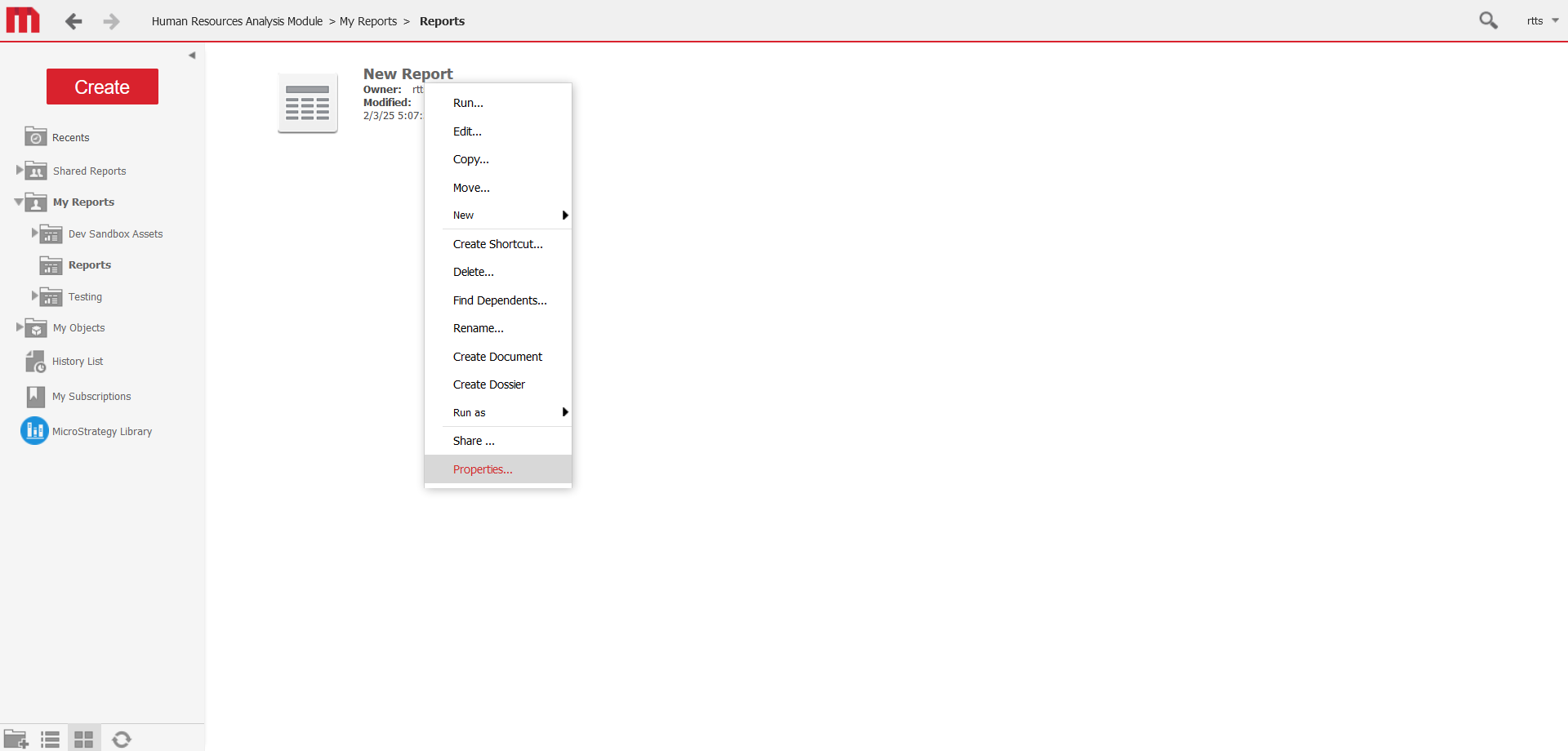Navigate back using the back arrow
Image resolution: width=1568 pixels, height=751 pixels.
[73, 22]
